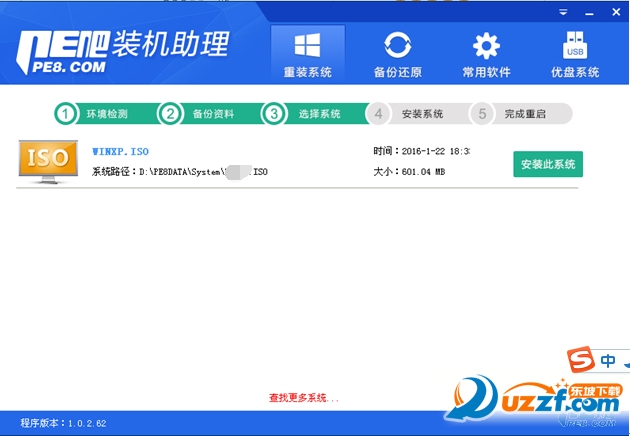Viewport: 630px width, 436px height.
Task: Click the 程序版本 1.0.2.62 text
Action: click(63, 423)
